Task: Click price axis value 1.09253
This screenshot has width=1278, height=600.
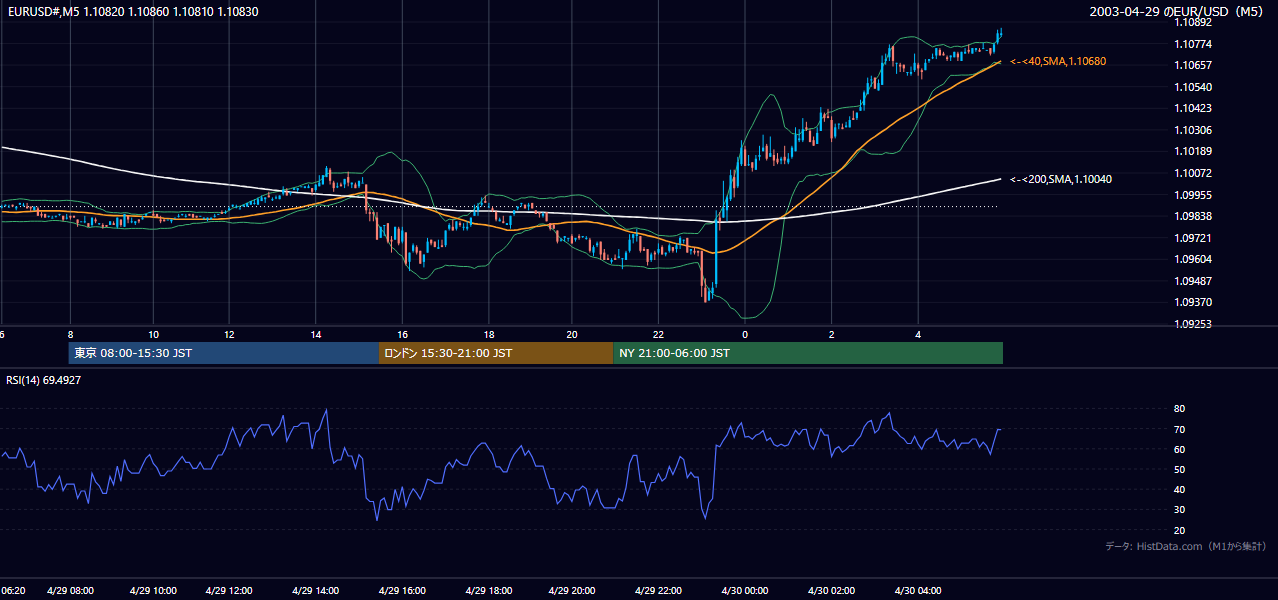Action: 1192,324
